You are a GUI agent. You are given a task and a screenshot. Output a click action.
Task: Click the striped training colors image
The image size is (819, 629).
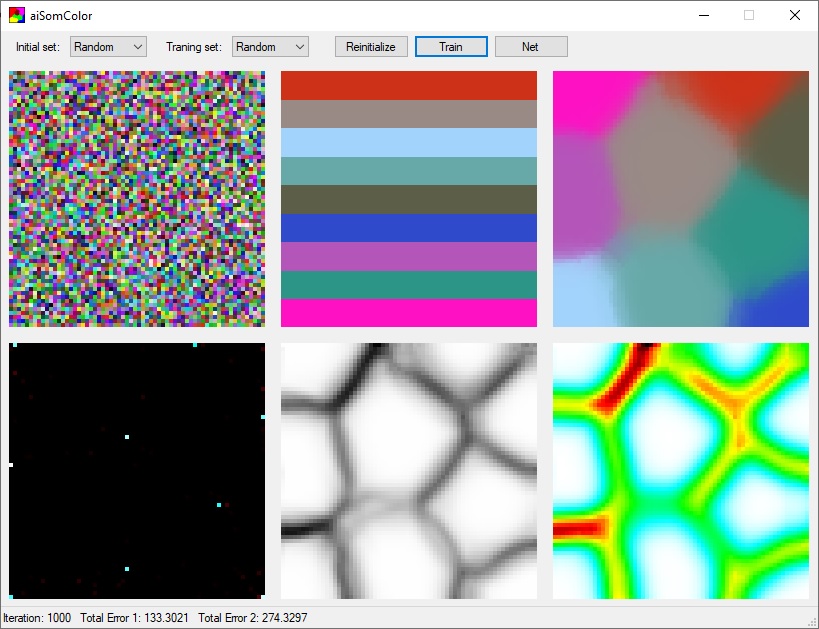(x=409, y=198)
